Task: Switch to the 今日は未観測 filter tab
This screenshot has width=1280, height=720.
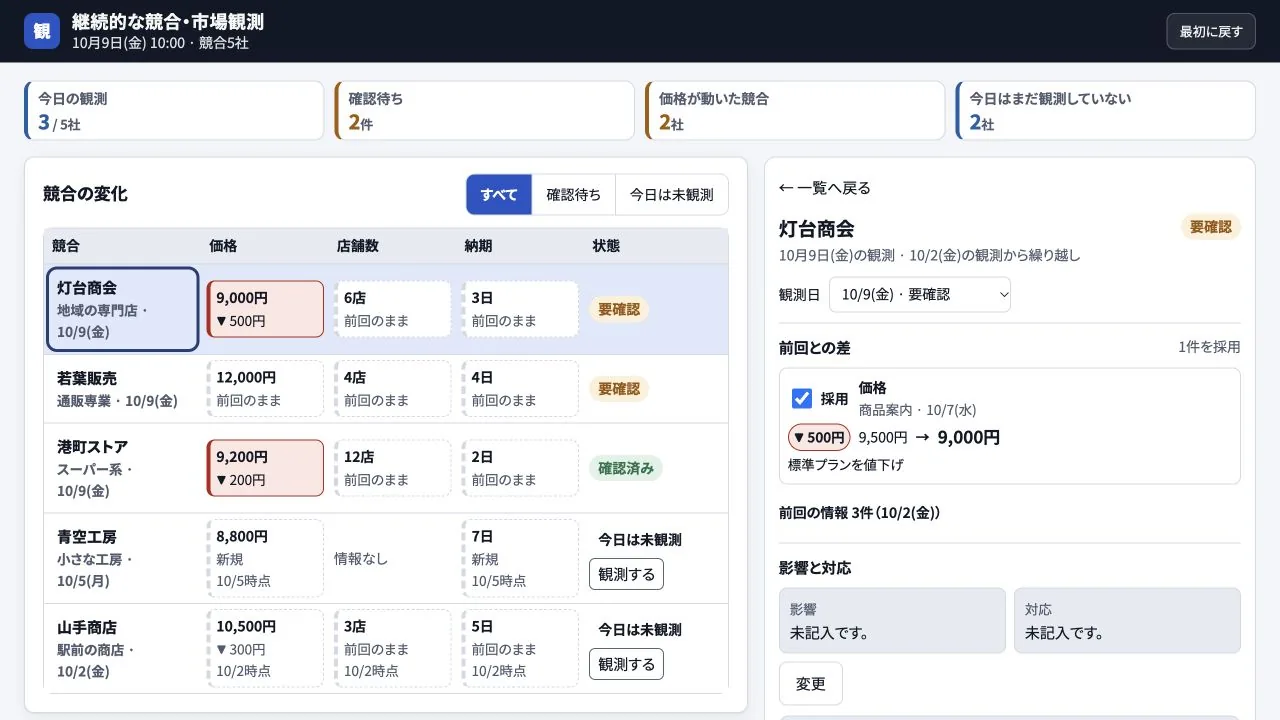Action: click(672, 195)
